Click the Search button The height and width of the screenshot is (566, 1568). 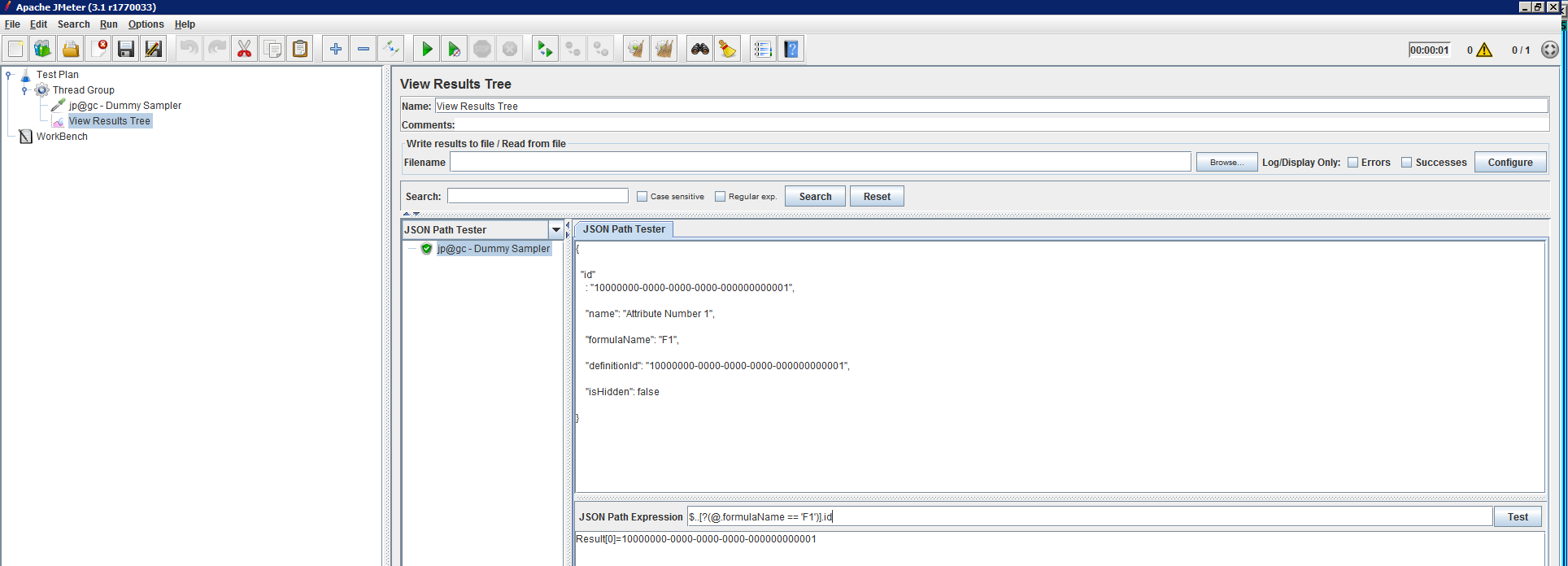pyautogui.click(x=815, y=197)
